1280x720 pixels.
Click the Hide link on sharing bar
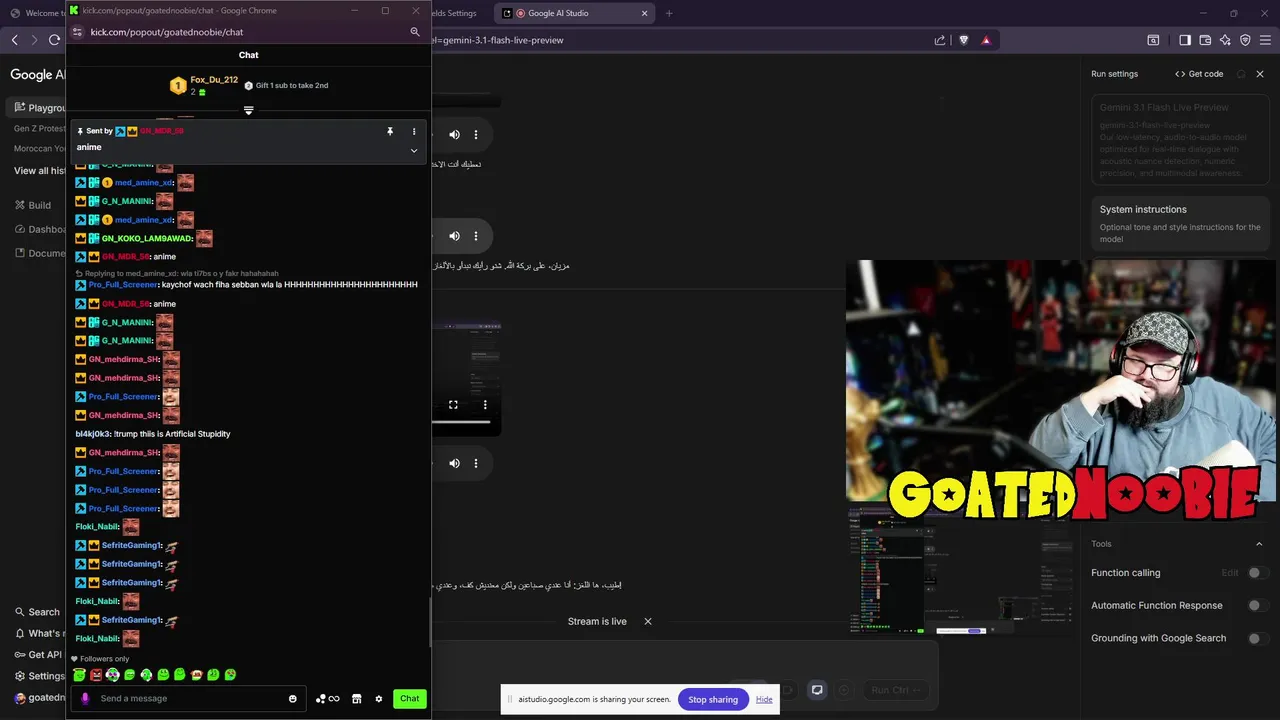[764, 699]
